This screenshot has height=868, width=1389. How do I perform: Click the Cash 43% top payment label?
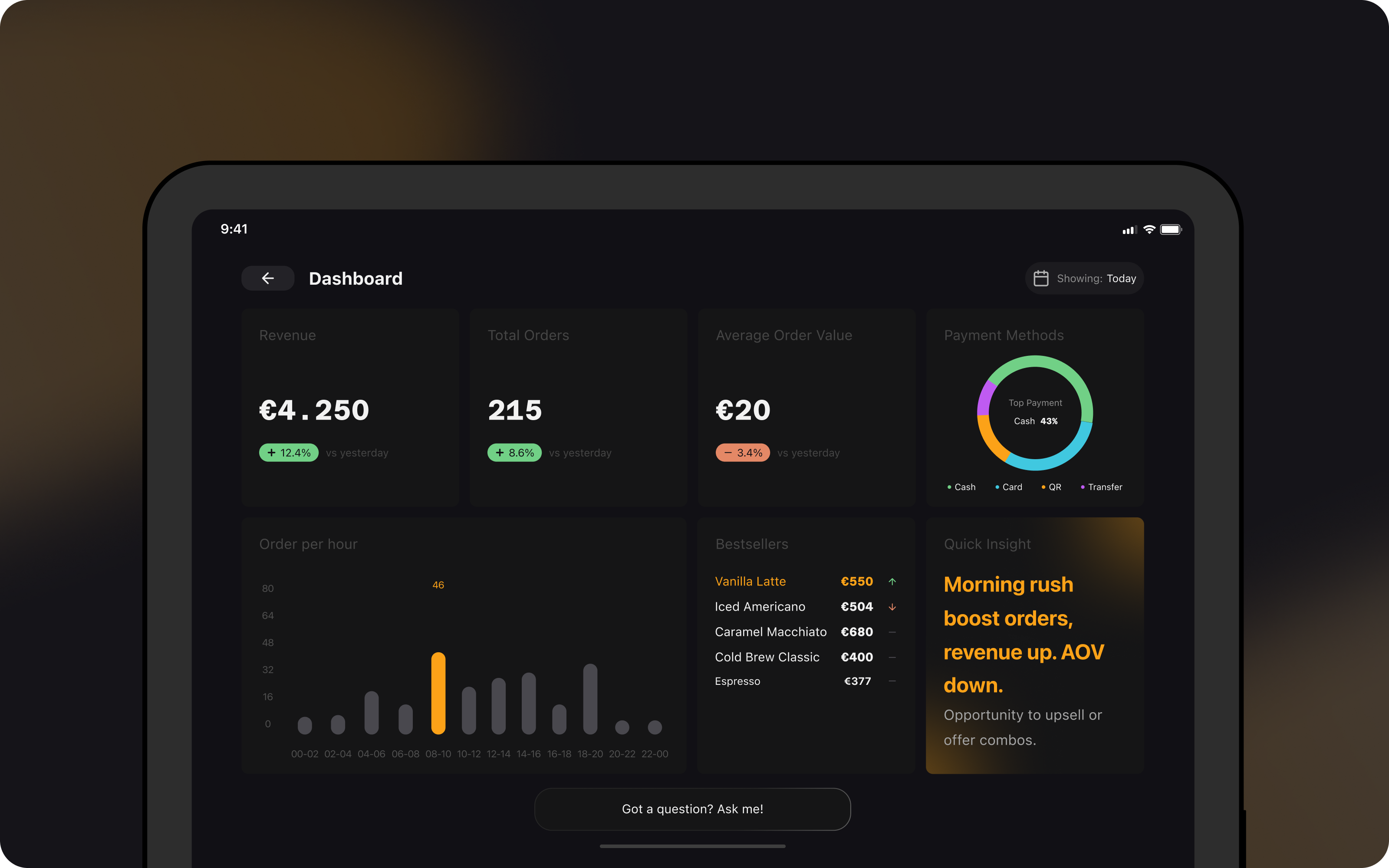point(1035,421)
